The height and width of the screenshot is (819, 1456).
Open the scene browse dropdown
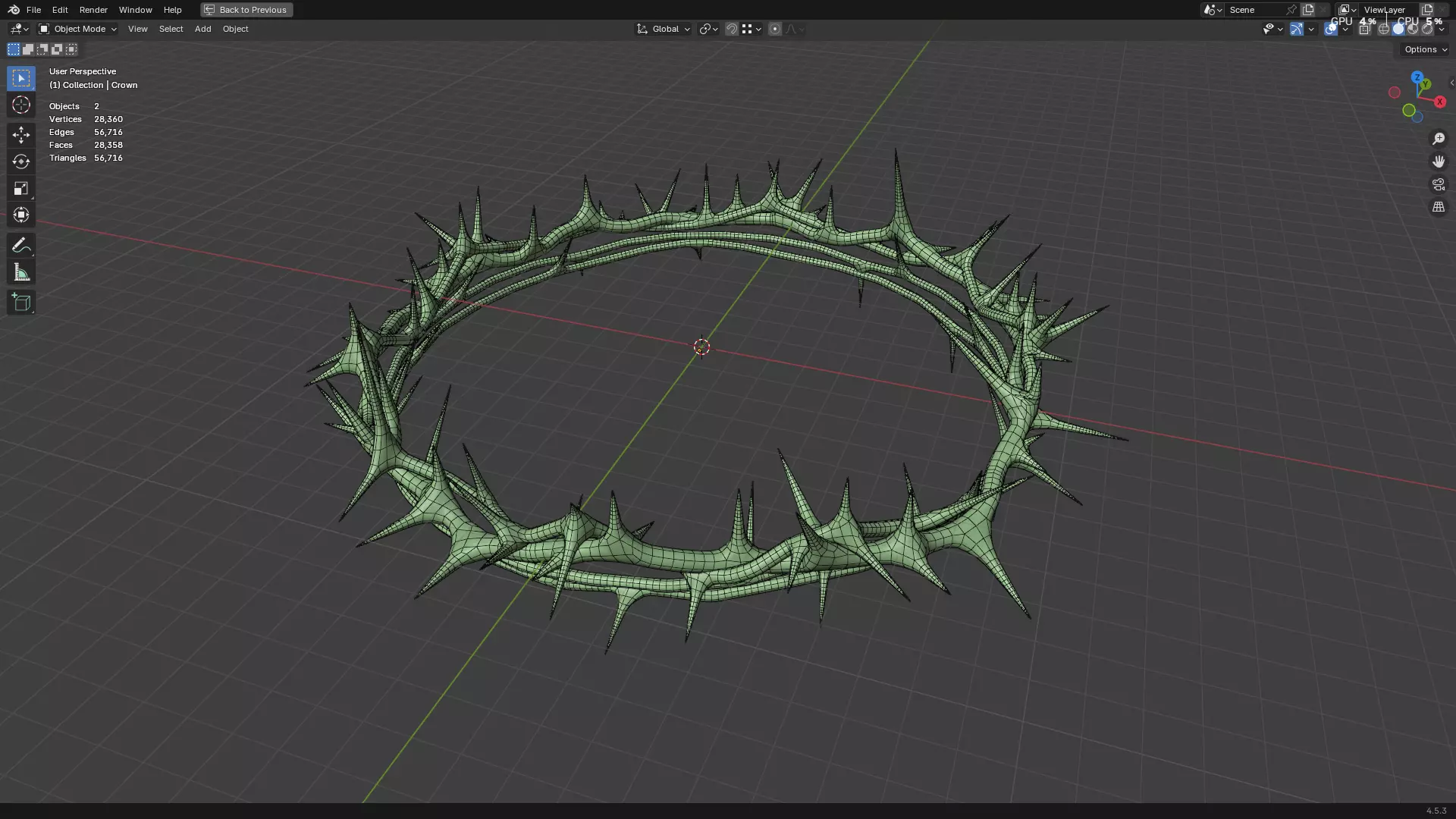tap(1213, 10)
